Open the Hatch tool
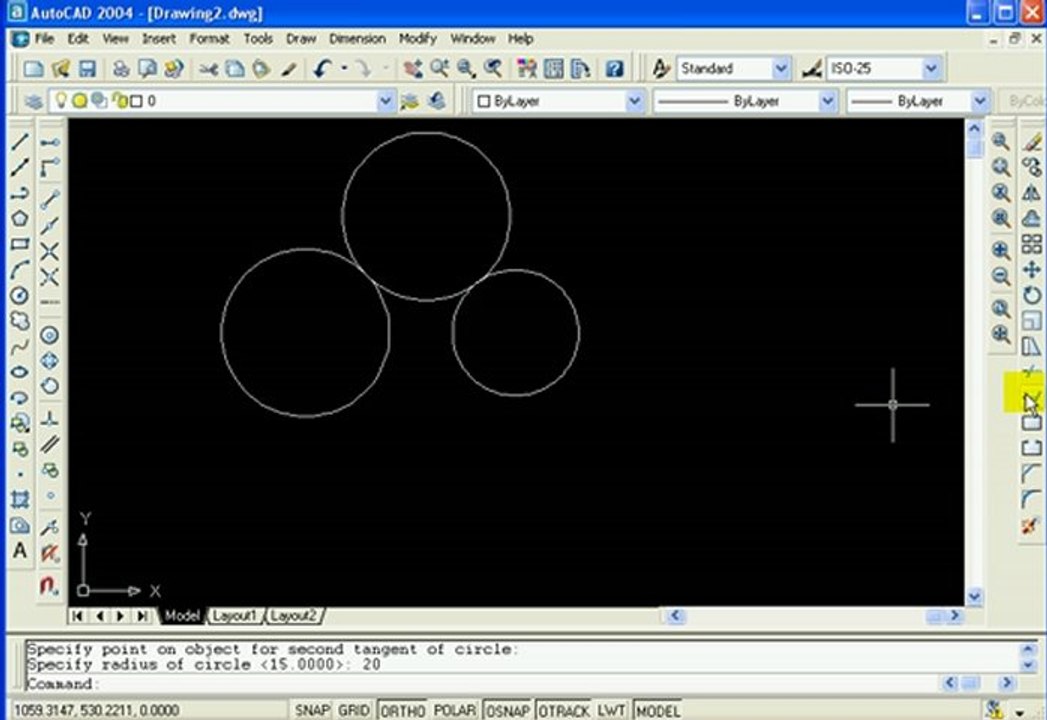The height and width of the screenshot is (720, 1047). coord(19,500)
